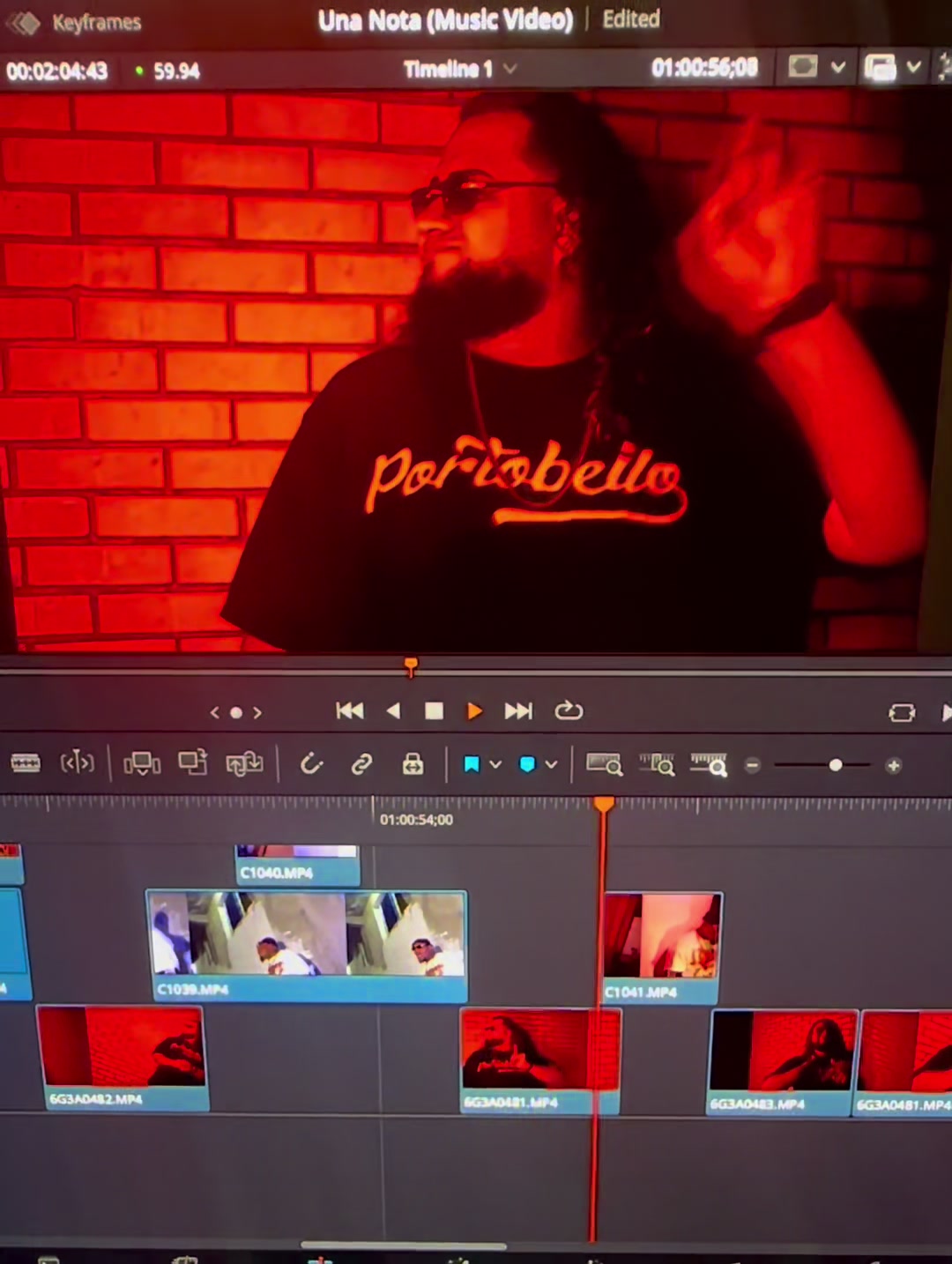Toggle timeline Snapping magnet

(x=311, y=763)
